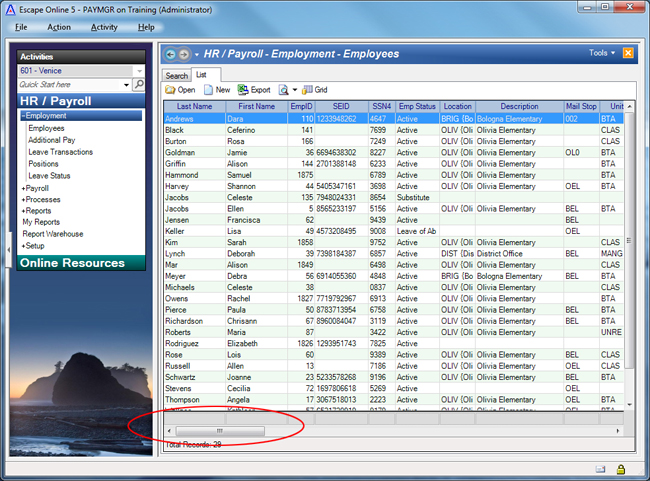The width and height of the screenshot is (650, 481).
Task: Click the Quick Start search magnifier icon
Action: [x=138, y=84]
